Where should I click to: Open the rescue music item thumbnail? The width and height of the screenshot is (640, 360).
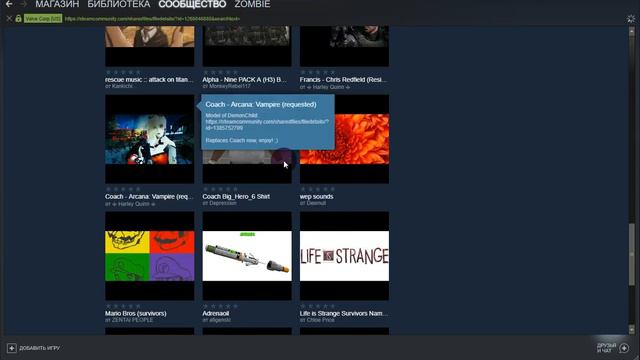pyautogui.click(x=150, y=46)
